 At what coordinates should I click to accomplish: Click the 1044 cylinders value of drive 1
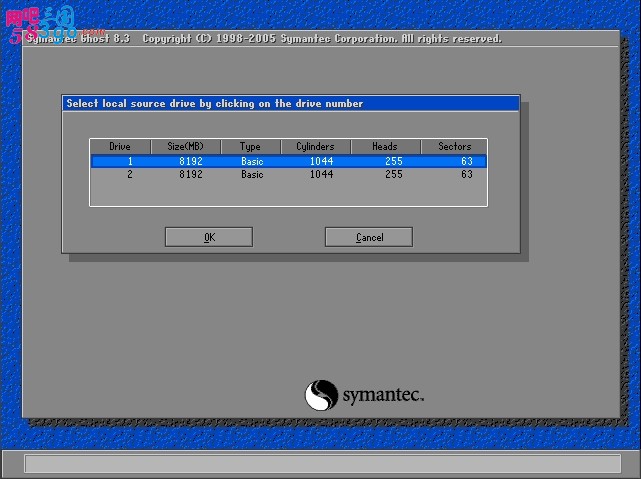coord(322,161)
